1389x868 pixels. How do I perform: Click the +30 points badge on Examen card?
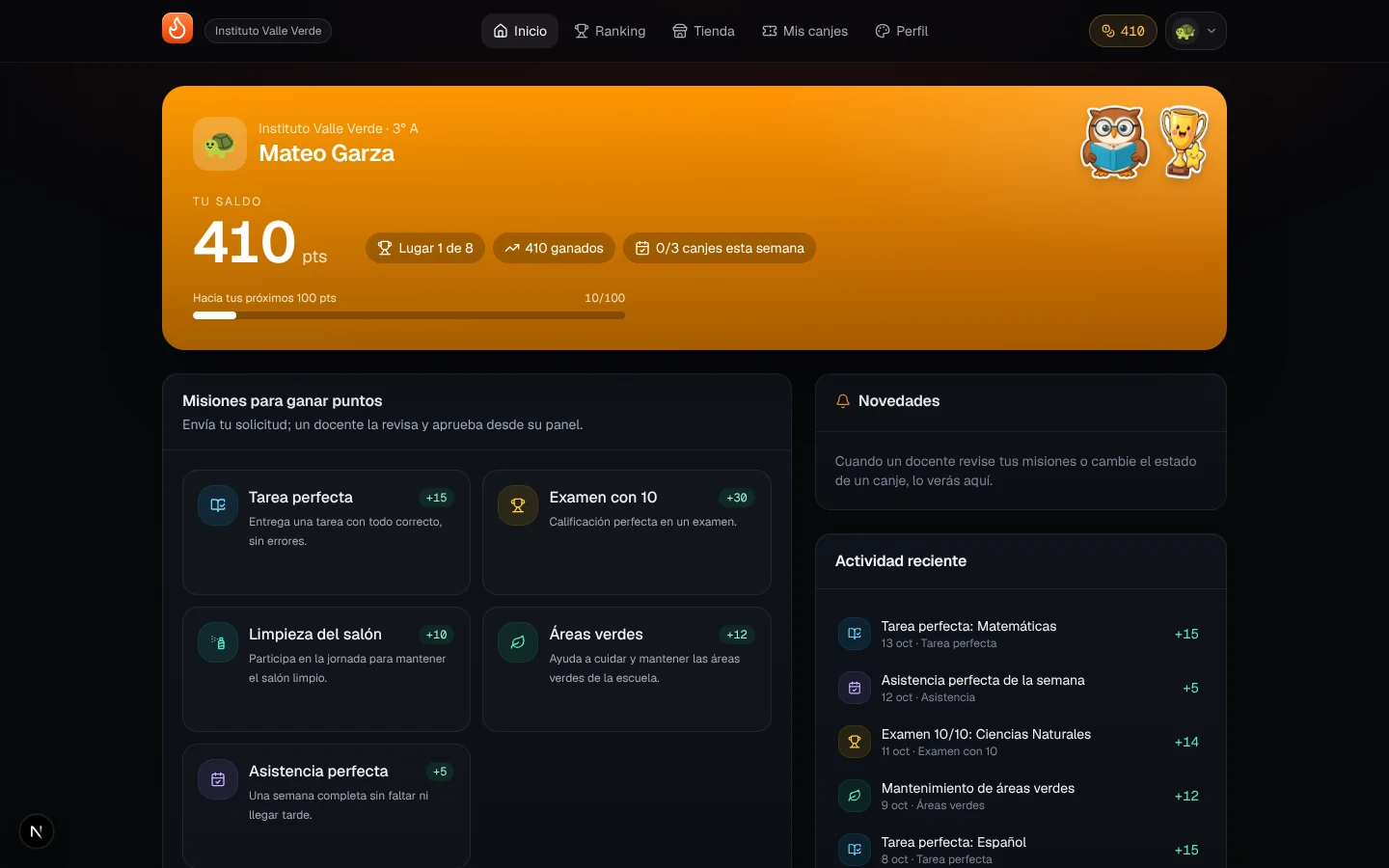pyautogui.click(x=736, y=498)
